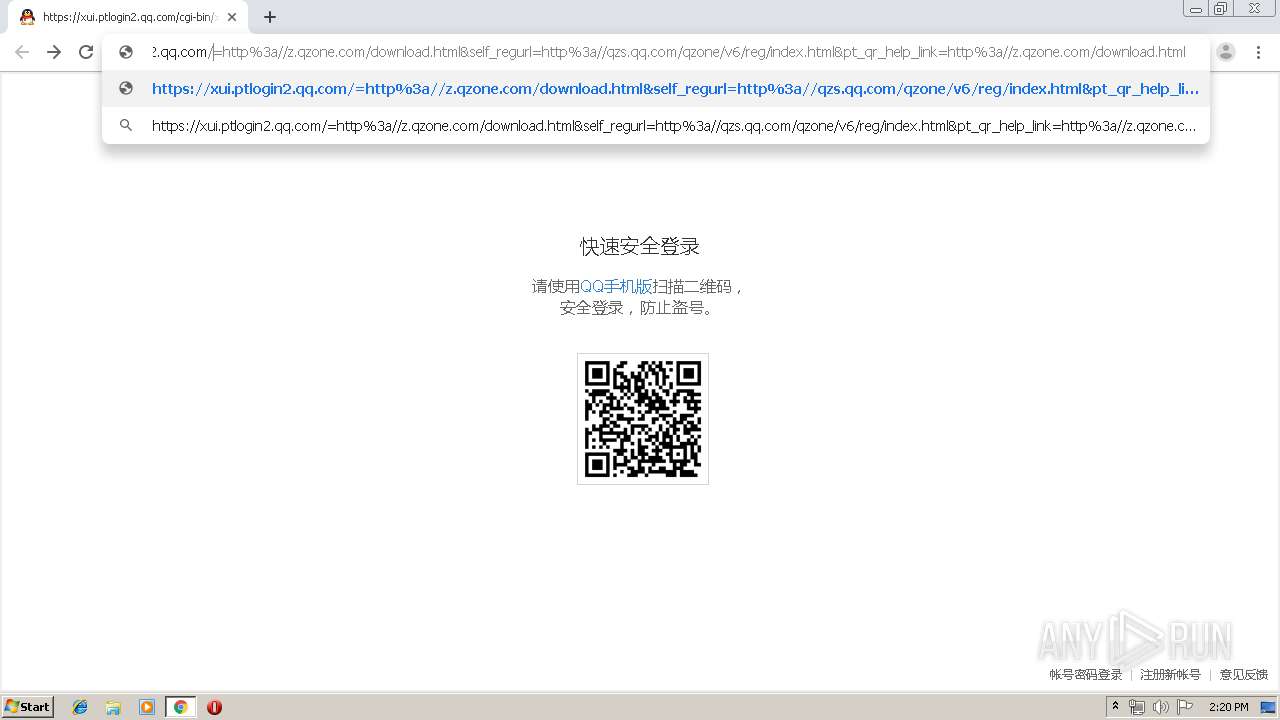Reload the current page
Viewport: 1280px width, 720px height.
(86, 52)
